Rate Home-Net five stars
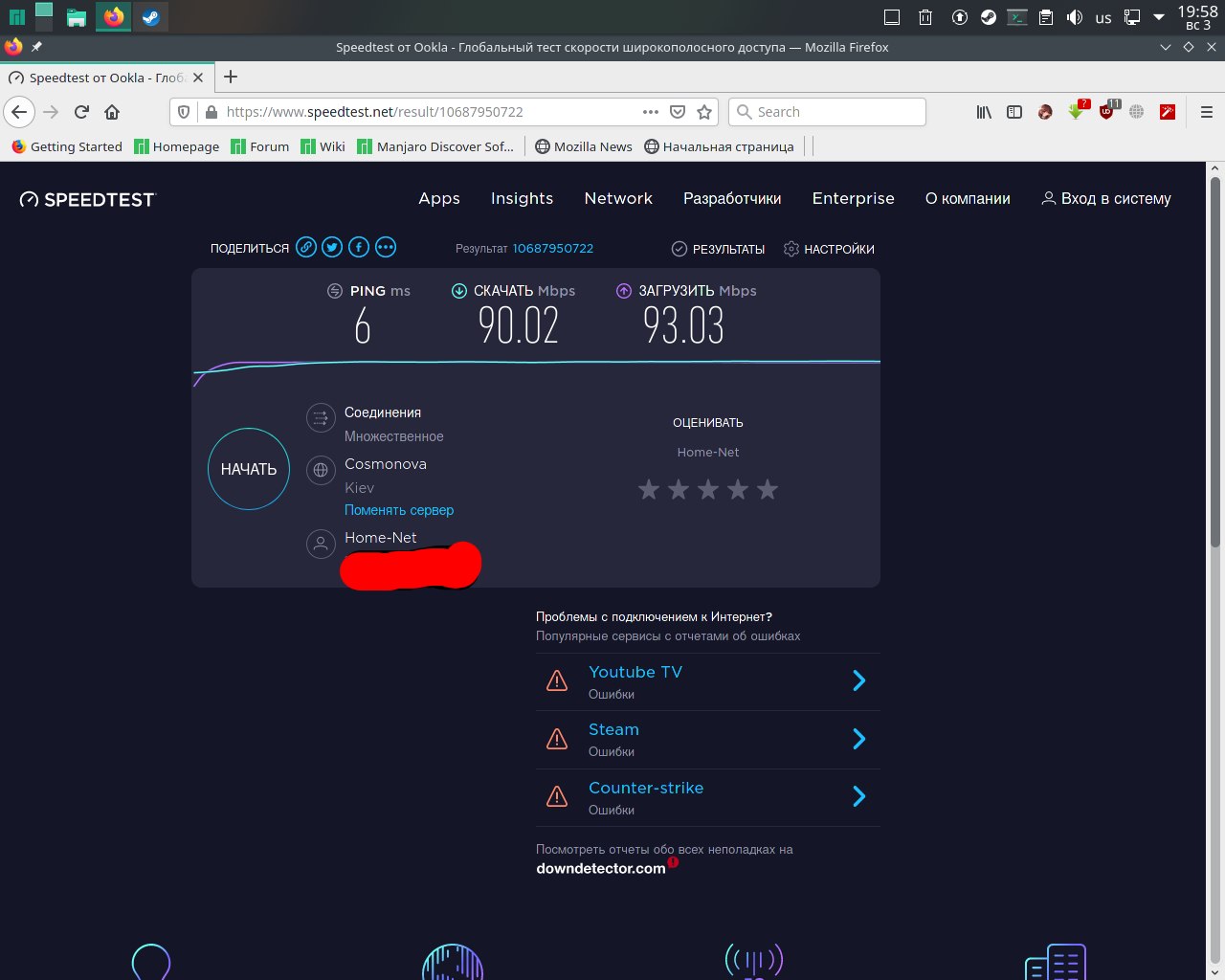 (768, 490)
